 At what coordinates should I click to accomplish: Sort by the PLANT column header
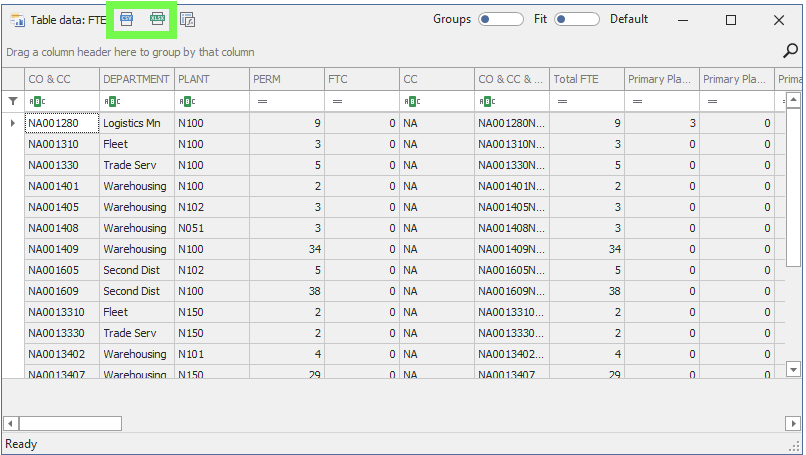point(211,79)
